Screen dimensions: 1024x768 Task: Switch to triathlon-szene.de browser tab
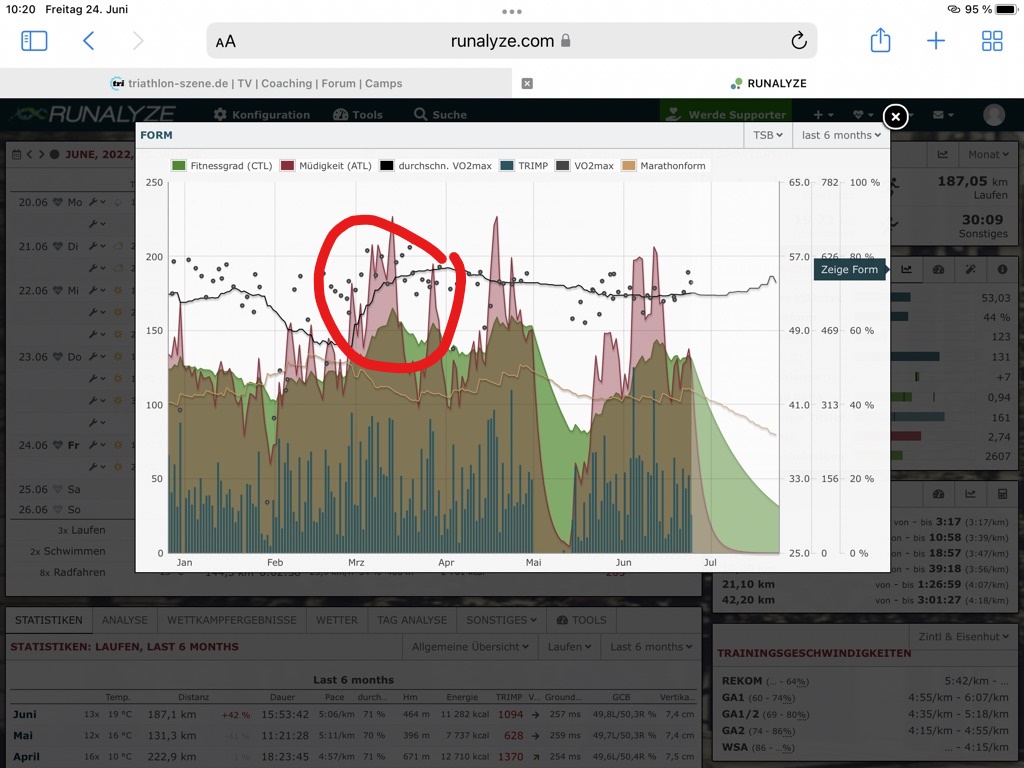tap(256, 84)
